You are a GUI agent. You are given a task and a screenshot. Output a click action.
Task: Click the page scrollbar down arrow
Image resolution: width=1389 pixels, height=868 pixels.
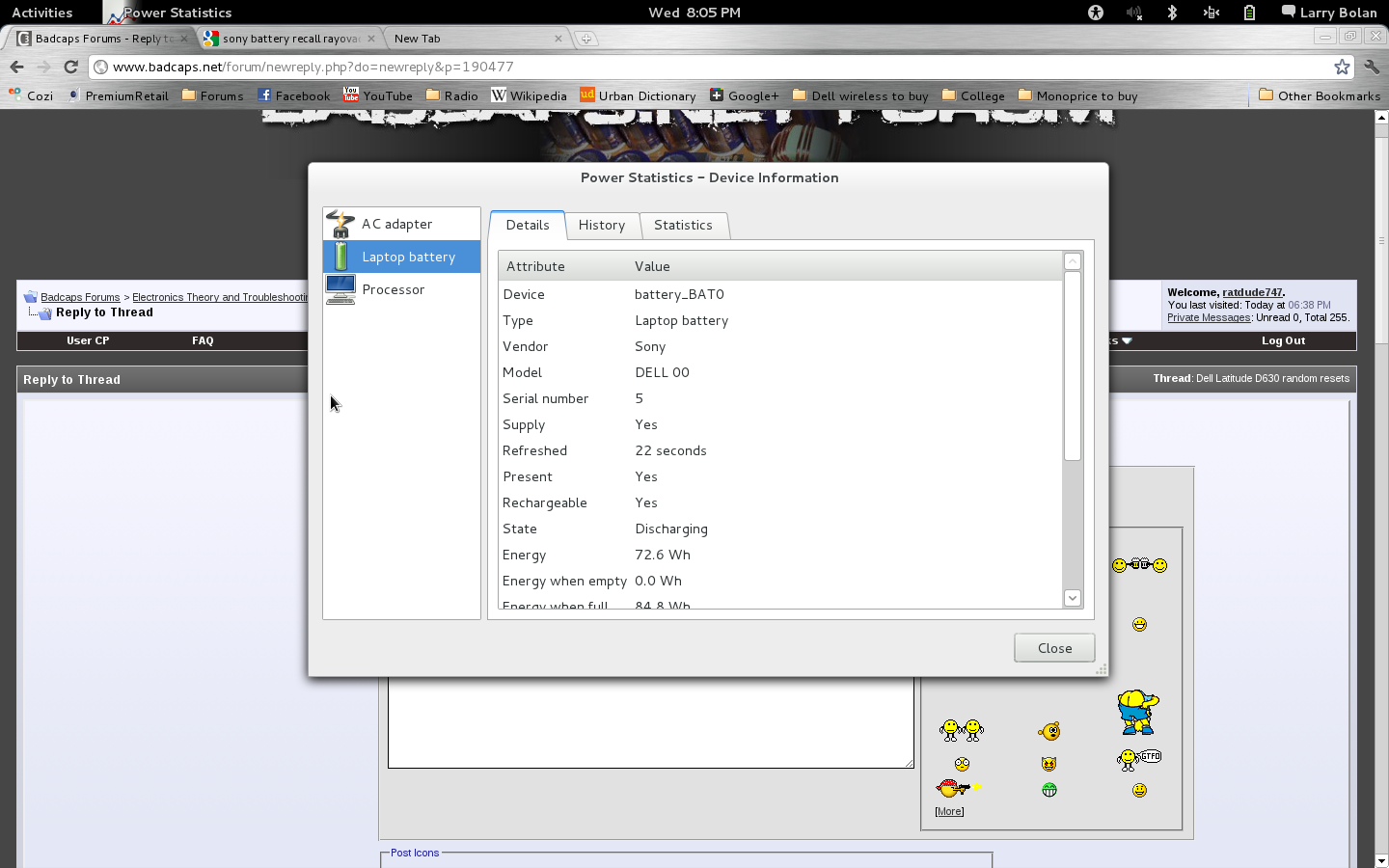1380,860
